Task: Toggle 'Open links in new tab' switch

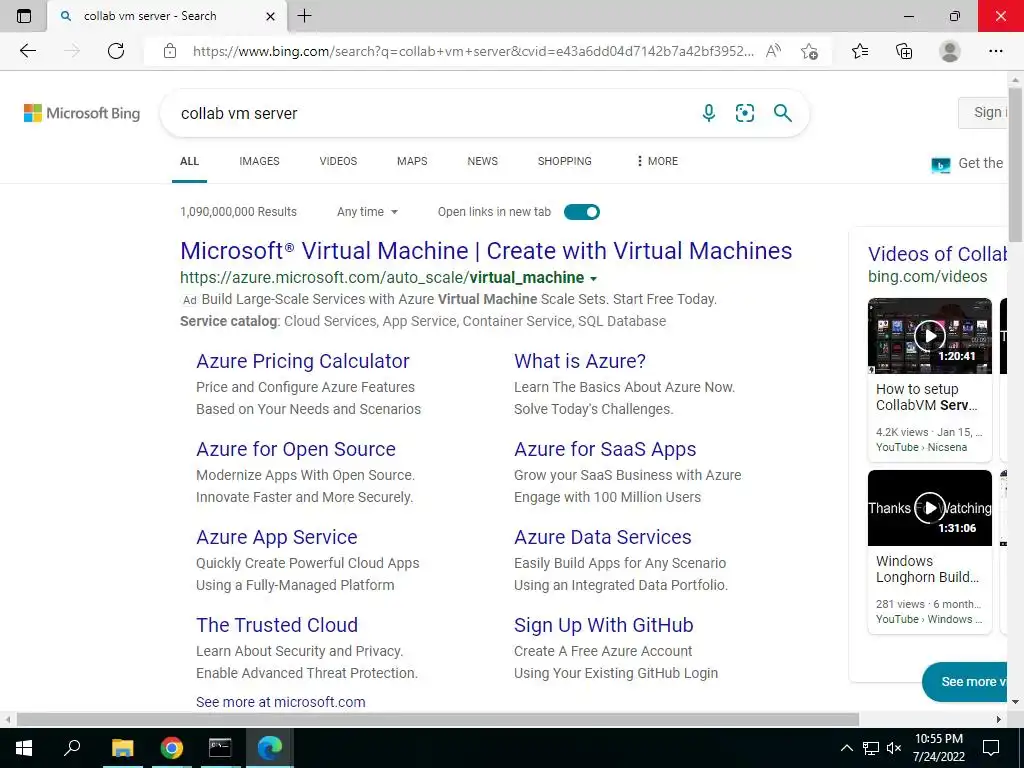Action: tap(582, 212)
